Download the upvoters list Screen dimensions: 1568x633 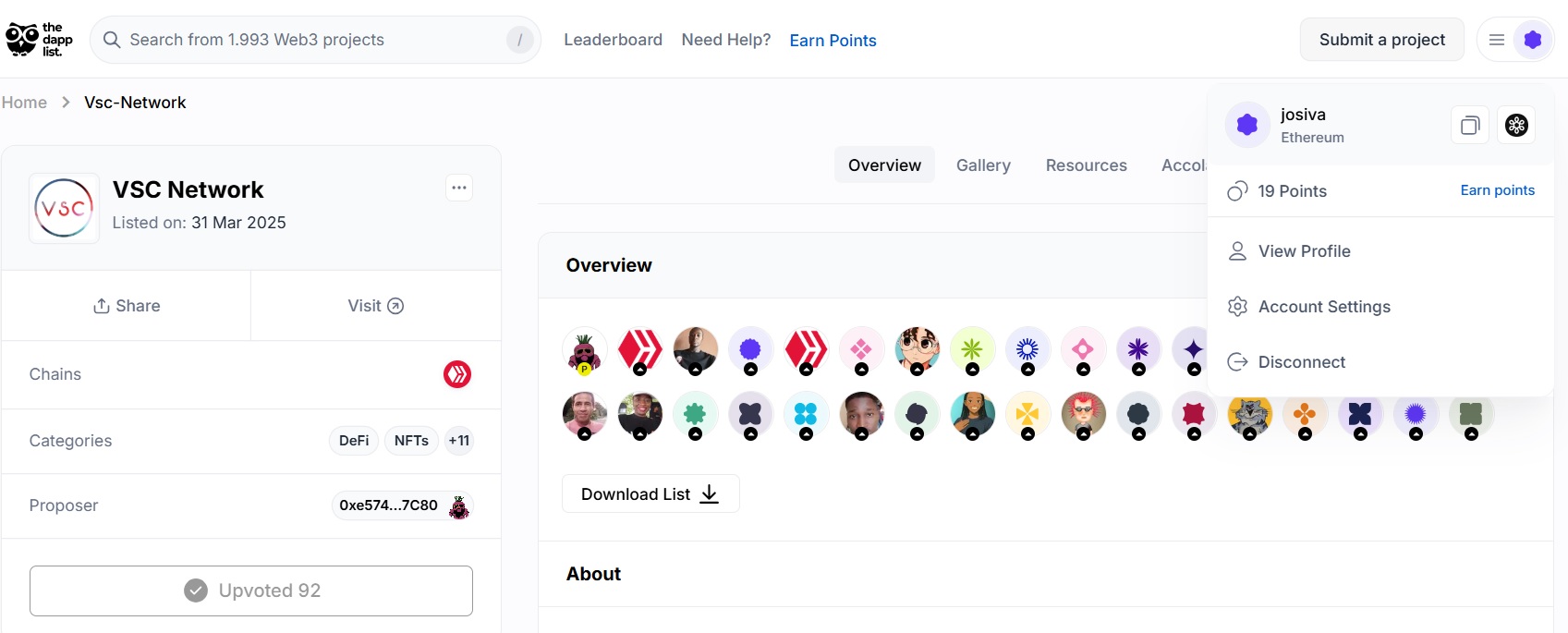coord(650,493)
